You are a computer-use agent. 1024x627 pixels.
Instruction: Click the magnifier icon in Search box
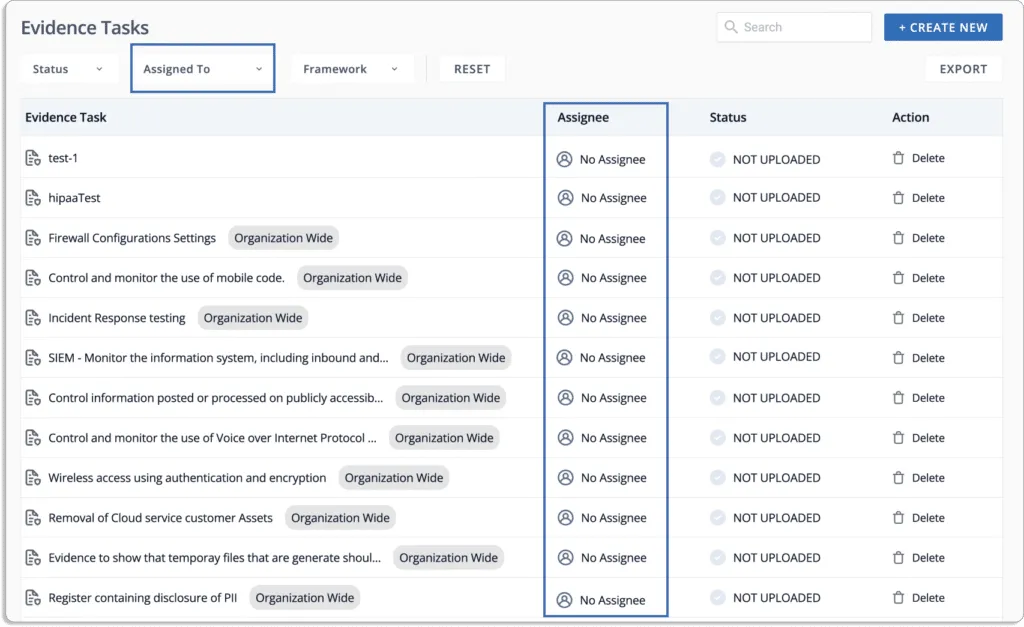[731, 27]
